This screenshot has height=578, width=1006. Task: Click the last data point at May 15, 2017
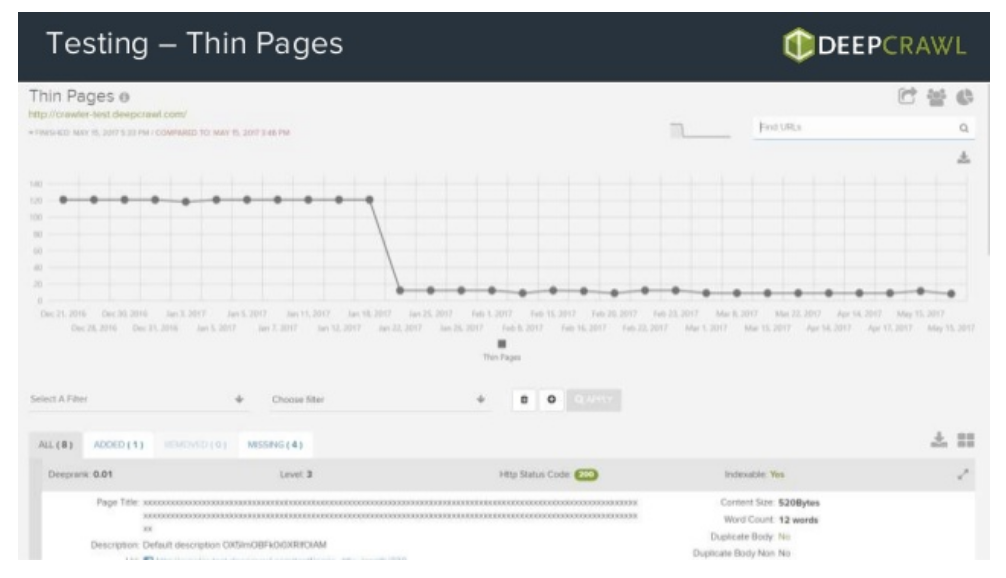(x=951, y=294)
